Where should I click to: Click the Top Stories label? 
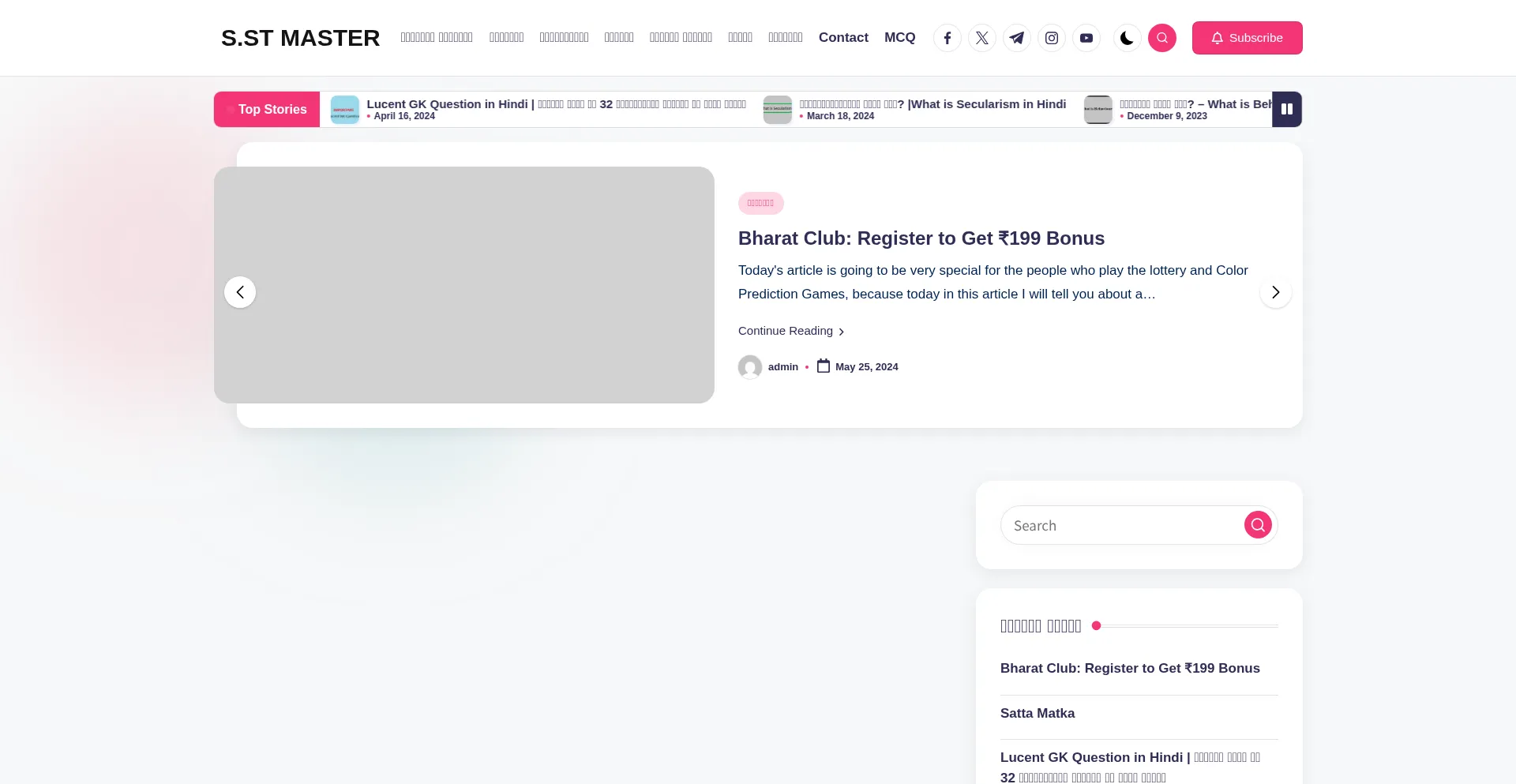[267, 109]
